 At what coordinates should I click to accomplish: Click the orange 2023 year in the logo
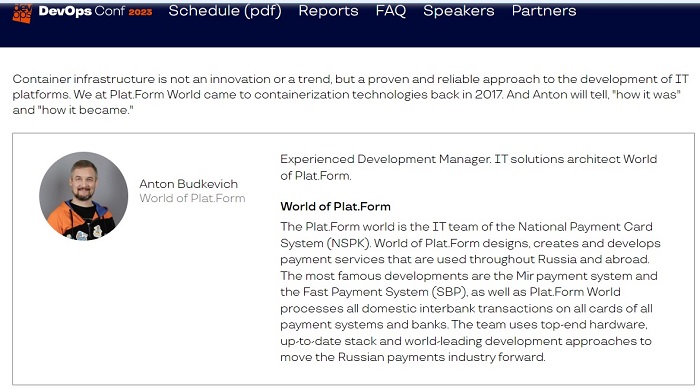[x=140, y=12]
